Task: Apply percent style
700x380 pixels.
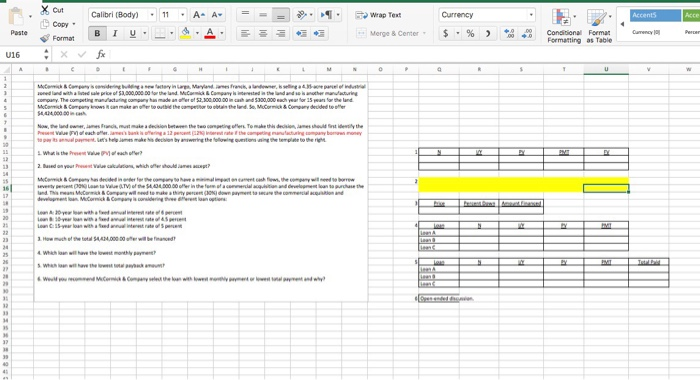Action: tap(470, 33)
